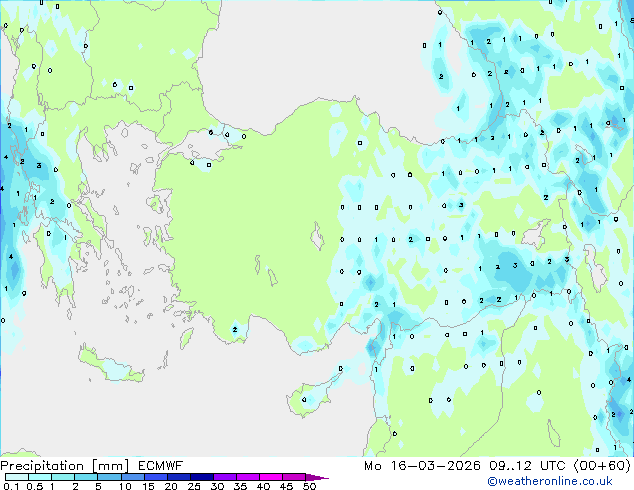Click Crete island on the map
634x490 pixels.
111,366
